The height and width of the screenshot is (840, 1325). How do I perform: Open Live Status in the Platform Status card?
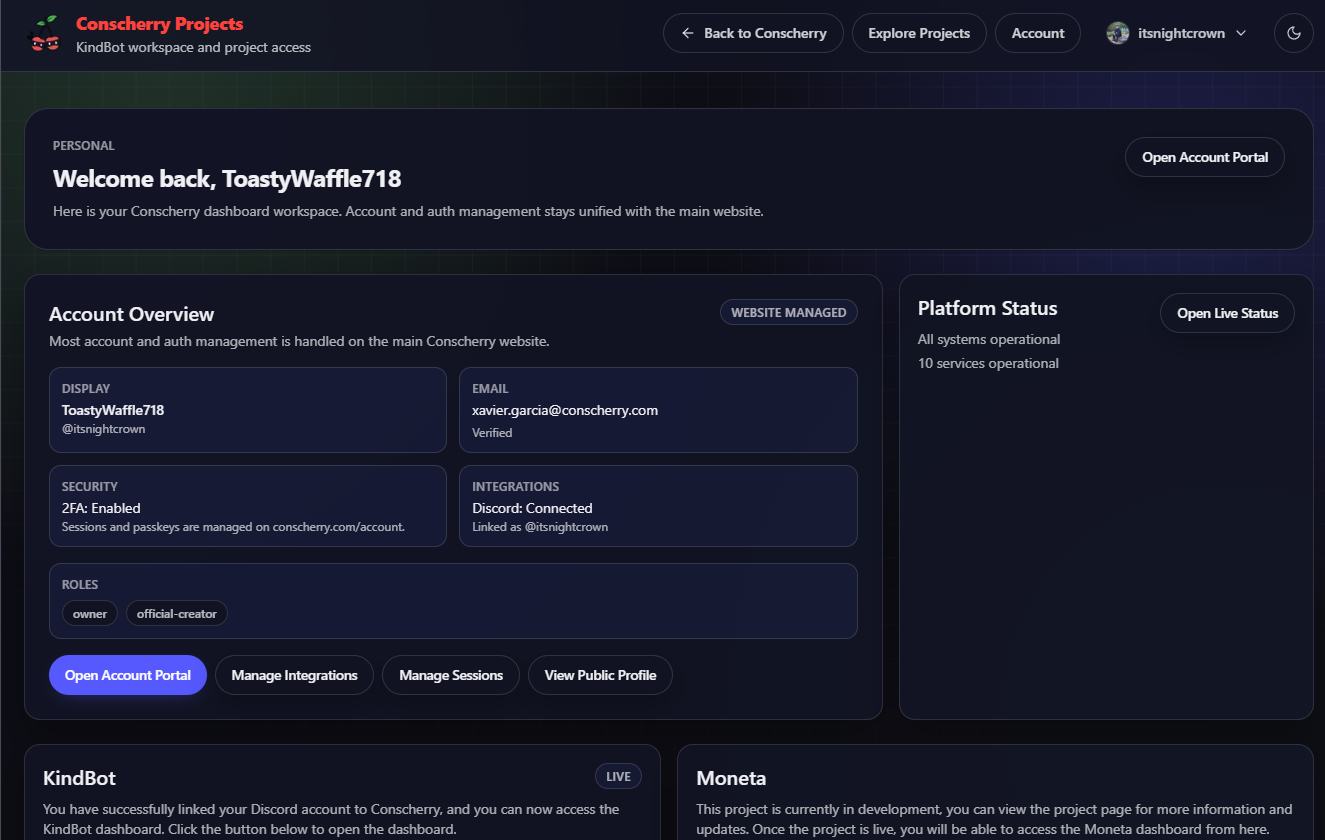point(1227,313)
